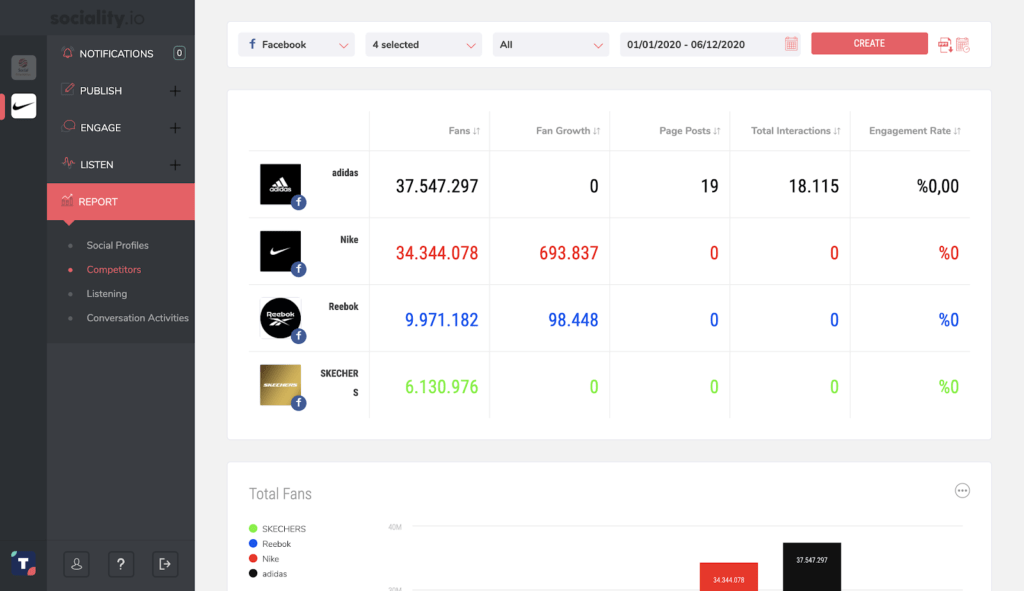Screen dimensions: 1024x591
Task: Click the Report chart icon
Action: point(67,200)
